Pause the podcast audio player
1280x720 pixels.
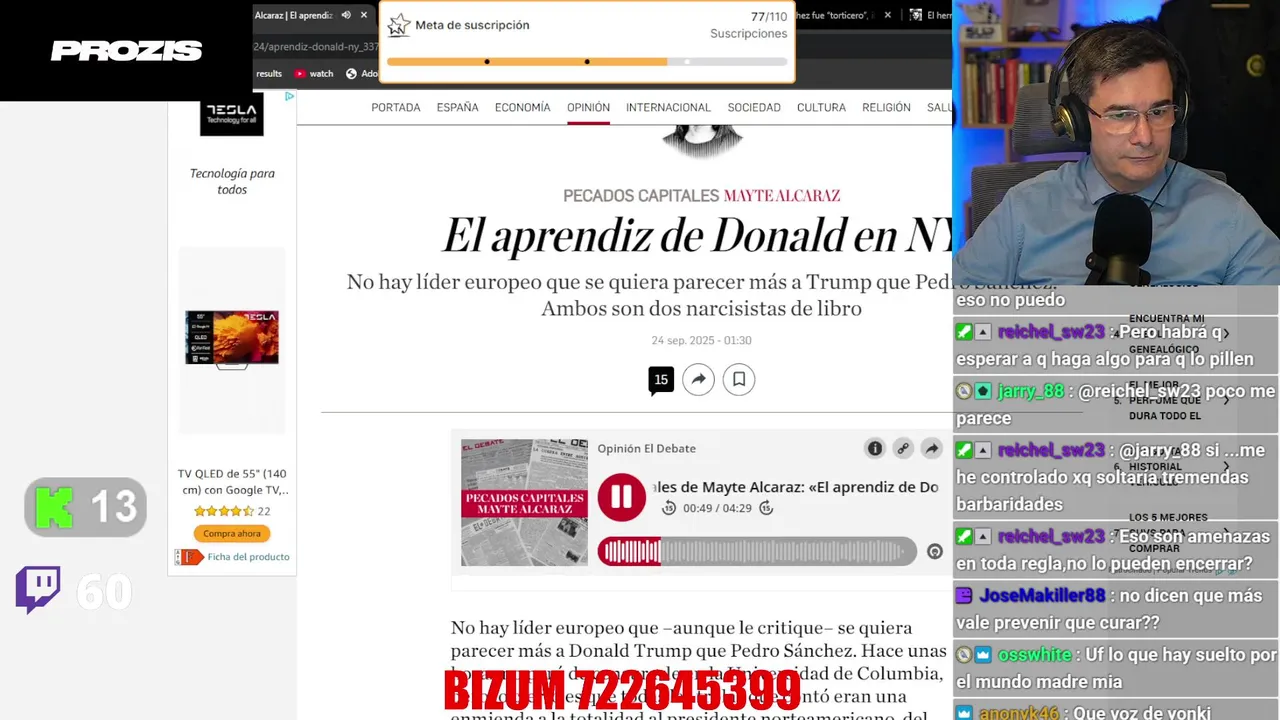[621, 497]
